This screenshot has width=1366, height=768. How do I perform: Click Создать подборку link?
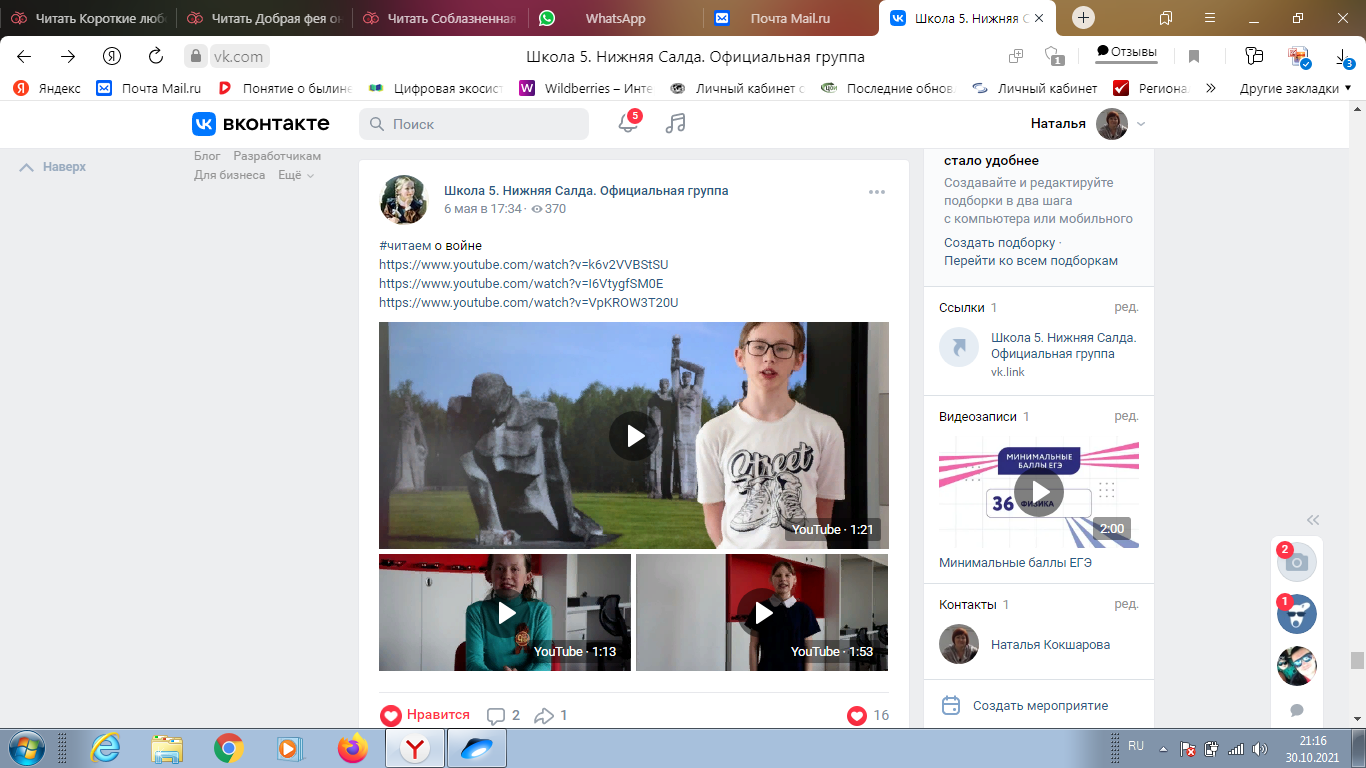pyautogui.click(x=1000, y=242)
